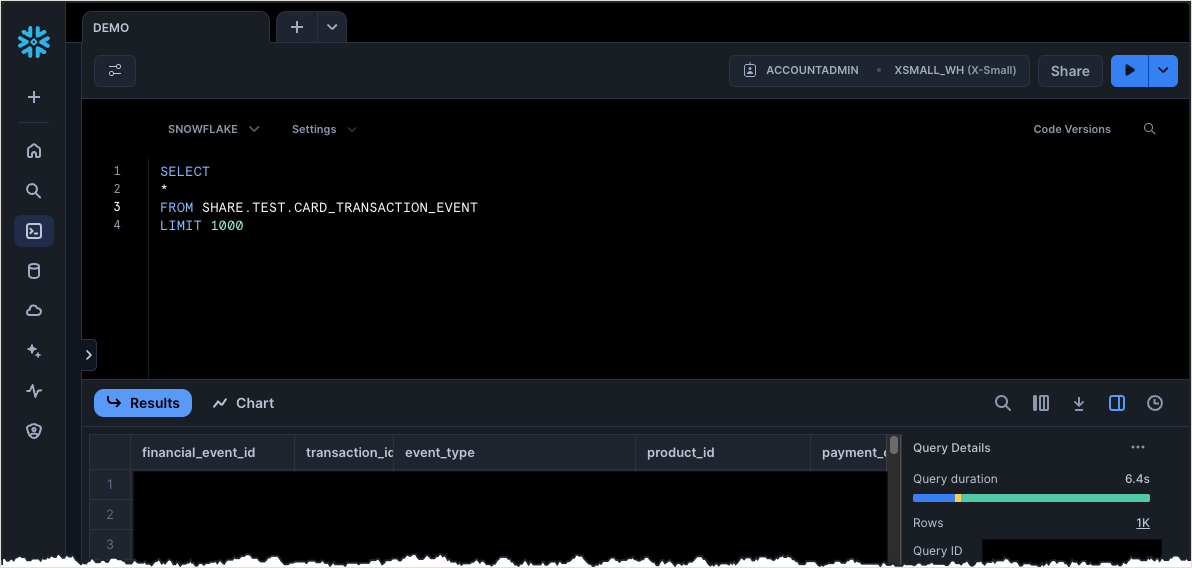Click the Share button
This screenshot has height=568, width=1192.
[x=1070, y=71]
